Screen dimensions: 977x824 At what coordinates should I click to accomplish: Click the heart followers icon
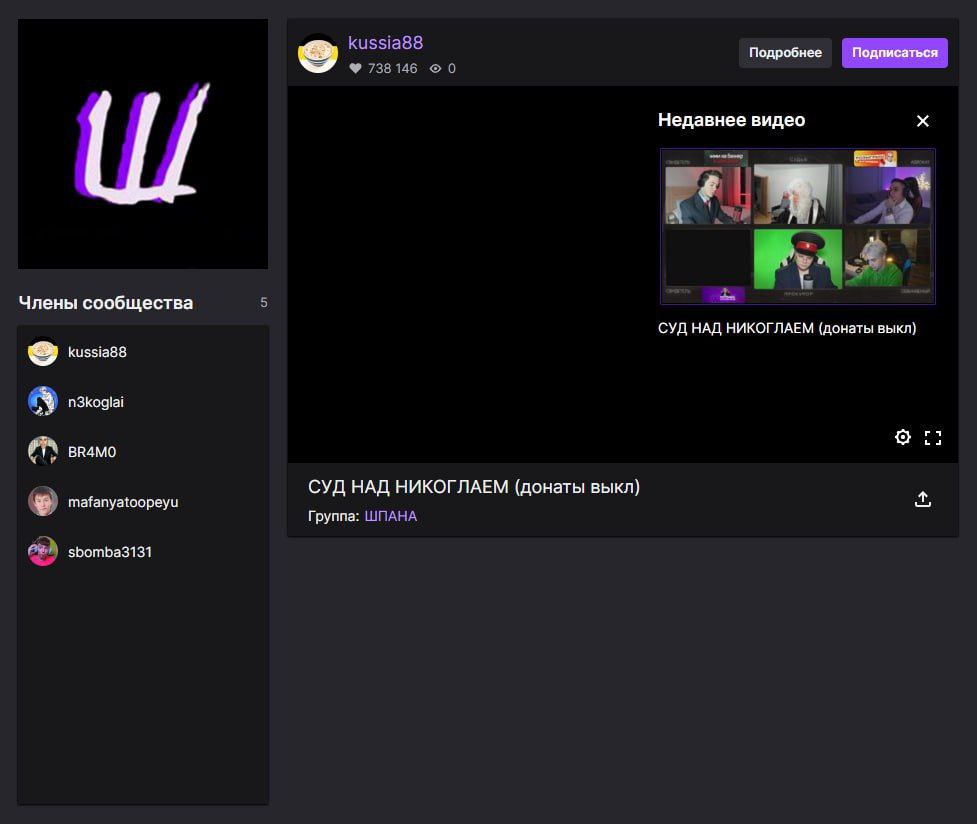coord(355,69)
